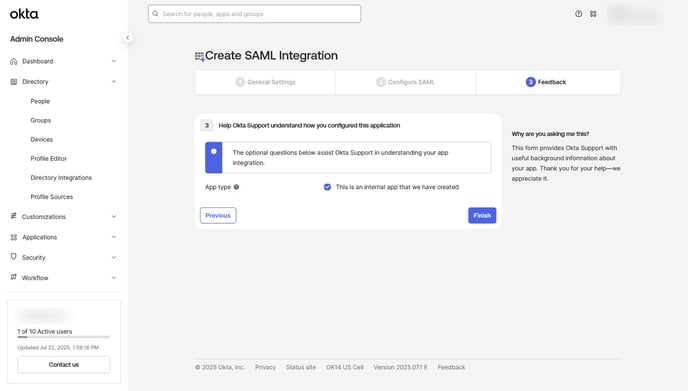
Task: Expand the Security chevron
Action: [x=114, y=257]
